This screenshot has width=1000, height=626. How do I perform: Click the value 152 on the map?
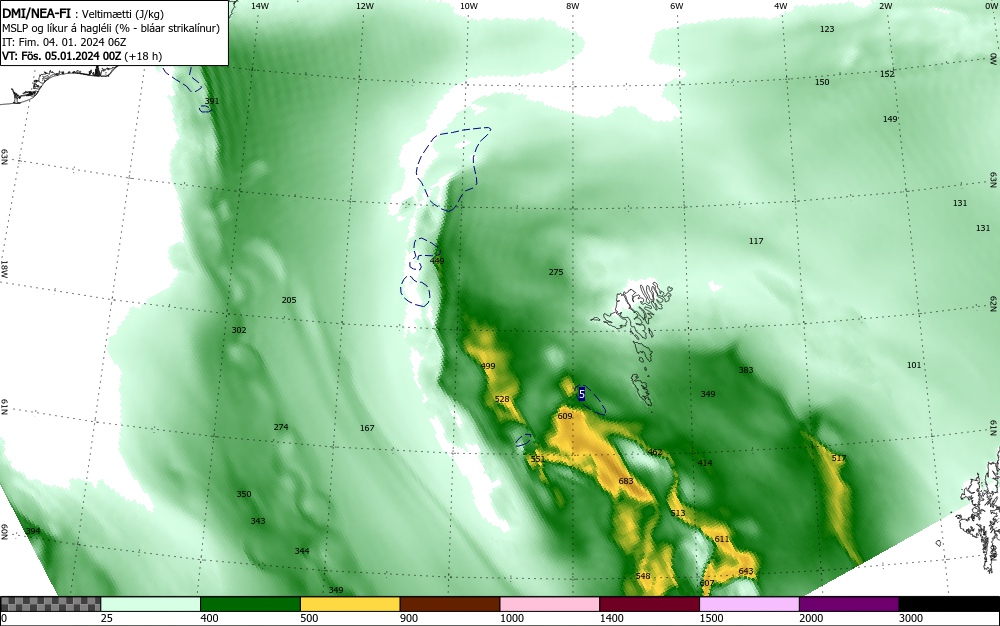pyautogui.click(x=887, y=73)
